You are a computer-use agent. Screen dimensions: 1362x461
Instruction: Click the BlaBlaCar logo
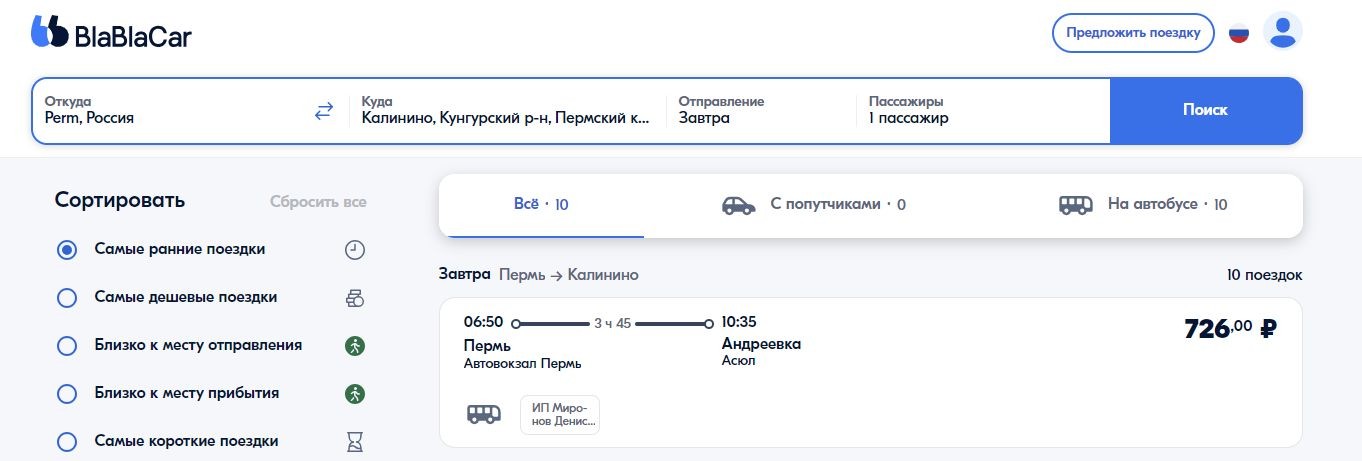point(111,34)
